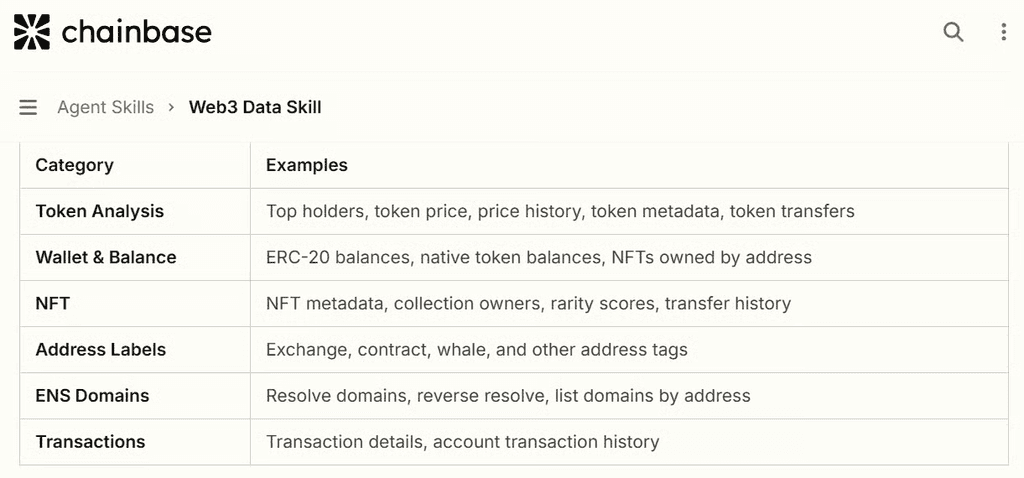Click the chainbase wordmark text
Screen dimensions: 1024x478
click(136, 32)
